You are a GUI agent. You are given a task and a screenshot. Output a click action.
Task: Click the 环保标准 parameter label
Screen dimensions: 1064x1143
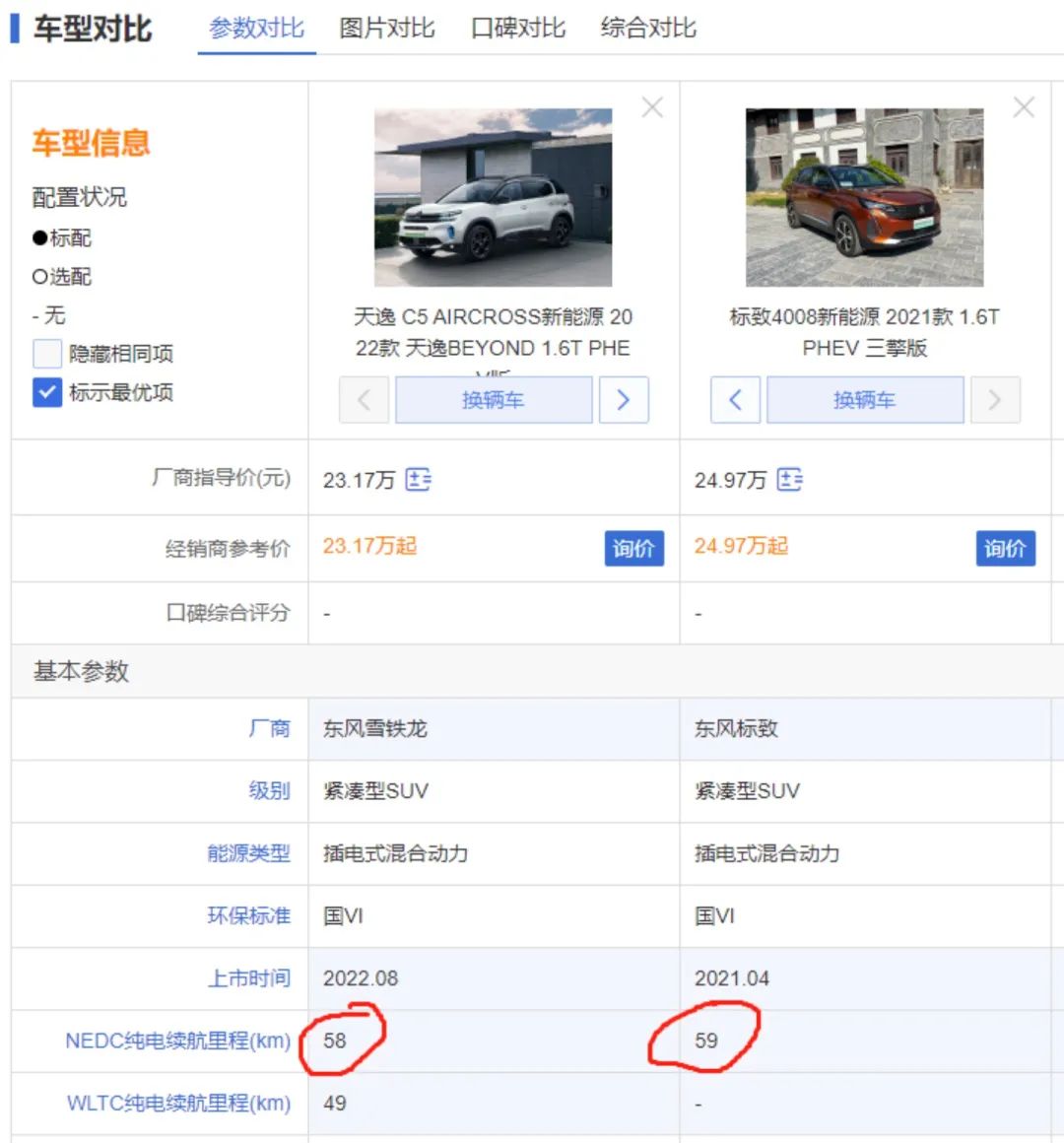click(249, 915)
